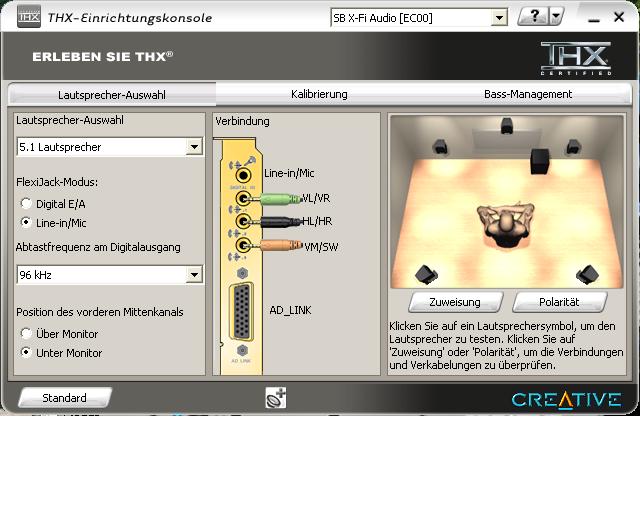Minimize the THX console window
Viewport: 640px width, 512px height.
click(594, 18)
